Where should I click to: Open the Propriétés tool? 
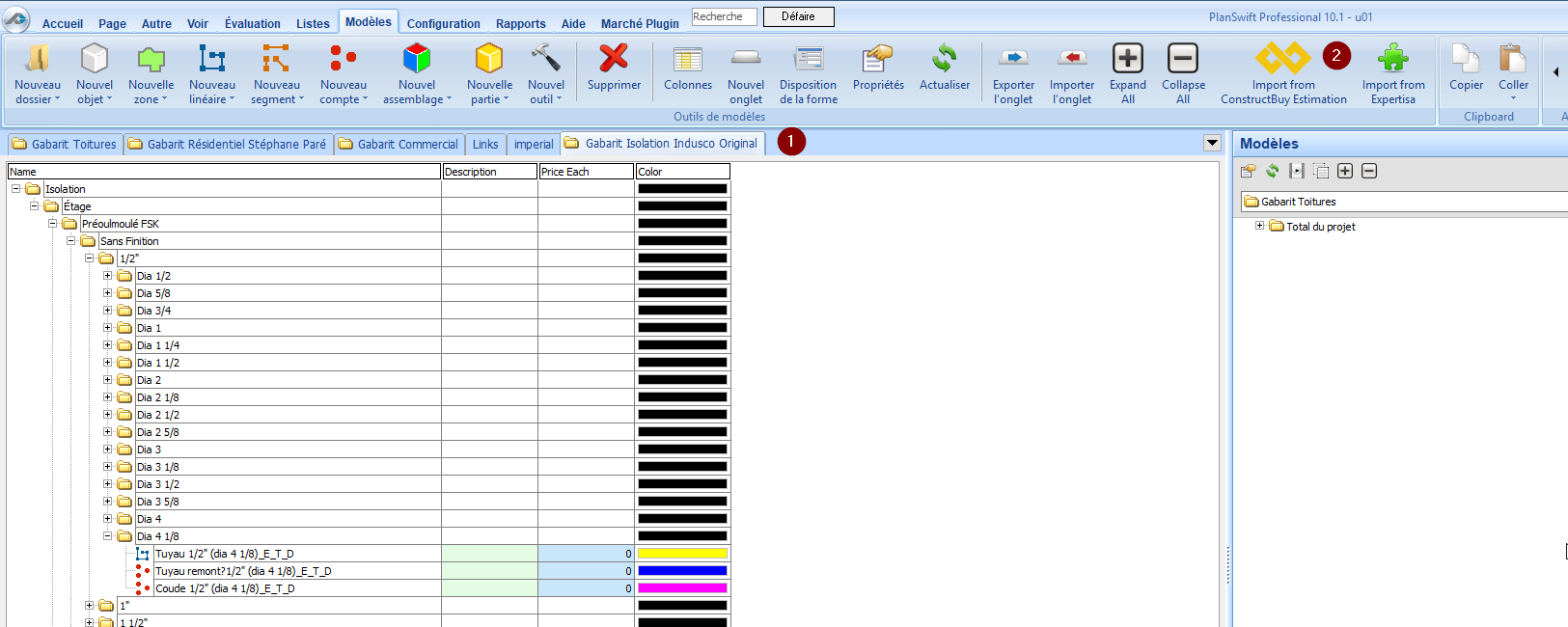click(x=878, y=60)
